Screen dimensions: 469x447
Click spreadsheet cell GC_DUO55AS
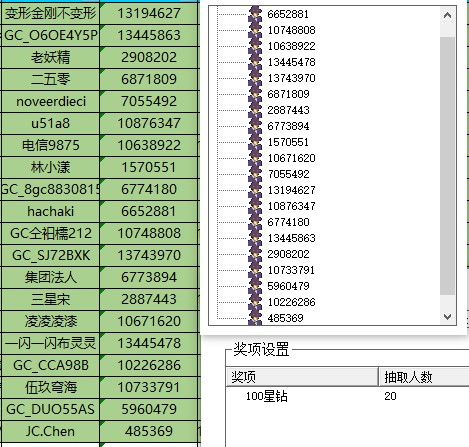coord(51,409)
